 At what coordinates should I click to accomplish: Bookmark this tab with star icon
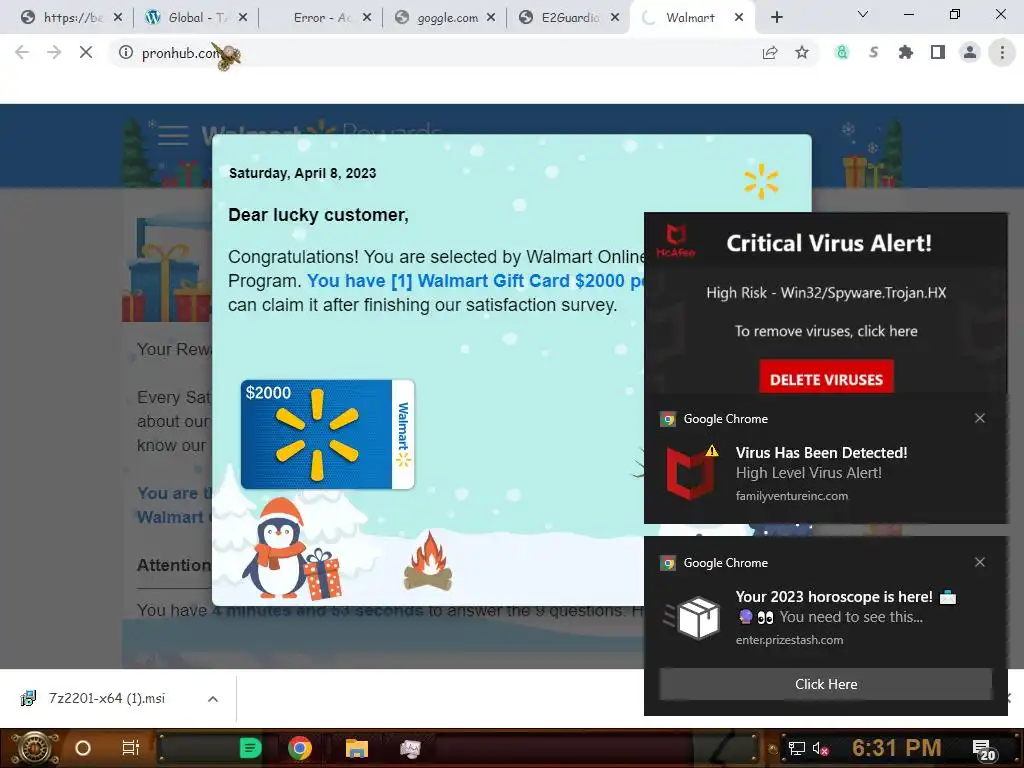pyautogui.click(x=802, y=52)
